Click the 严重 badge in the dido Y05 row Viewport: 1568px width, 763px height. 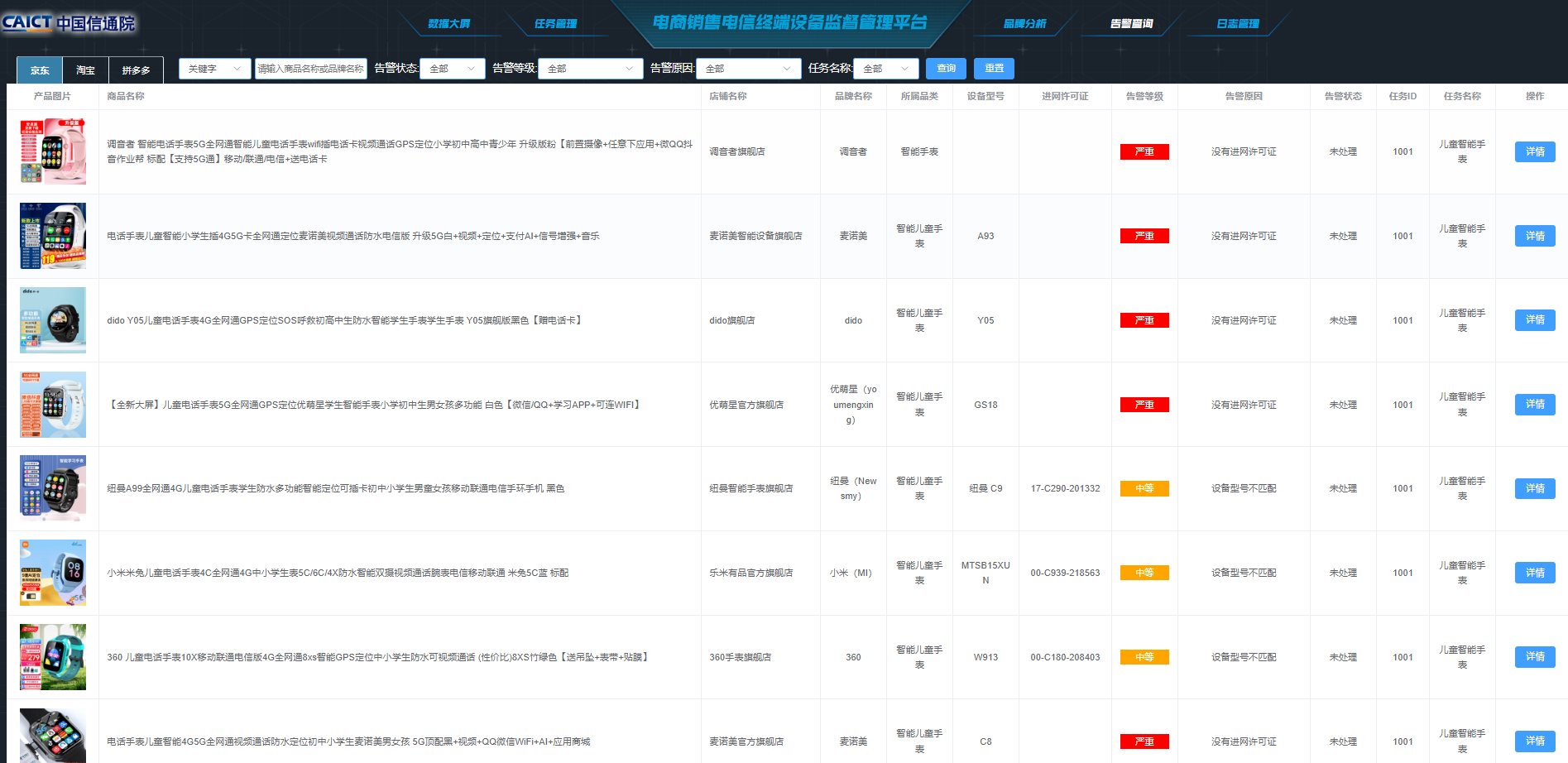coord(1144,320)
